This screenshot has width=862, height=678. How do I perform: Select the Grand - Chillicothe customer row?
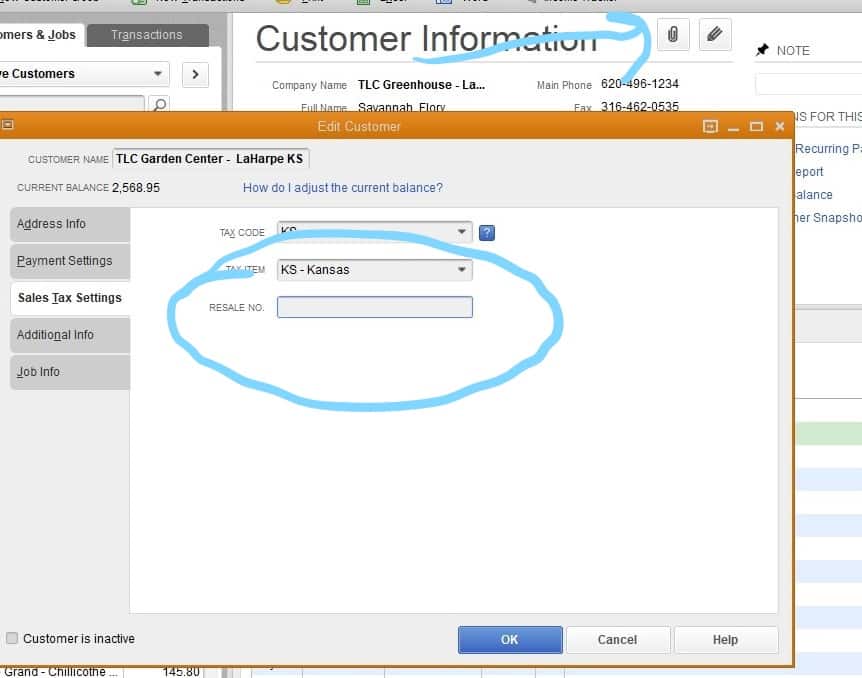coord(102,672)
